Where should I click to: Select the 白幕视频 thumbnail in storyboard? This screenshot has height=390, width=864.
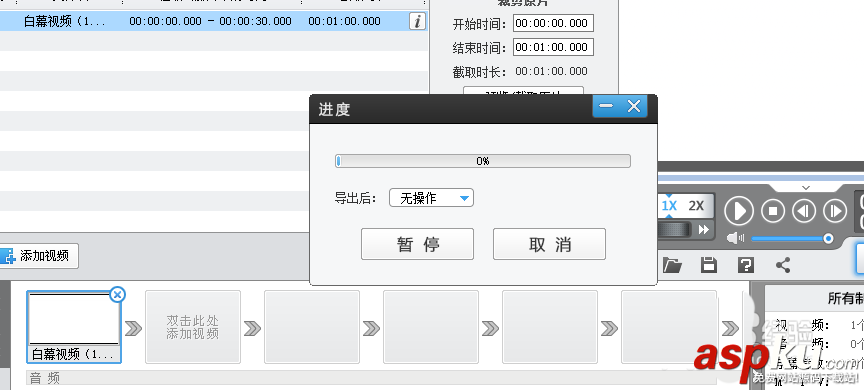(x=74, y=327)
